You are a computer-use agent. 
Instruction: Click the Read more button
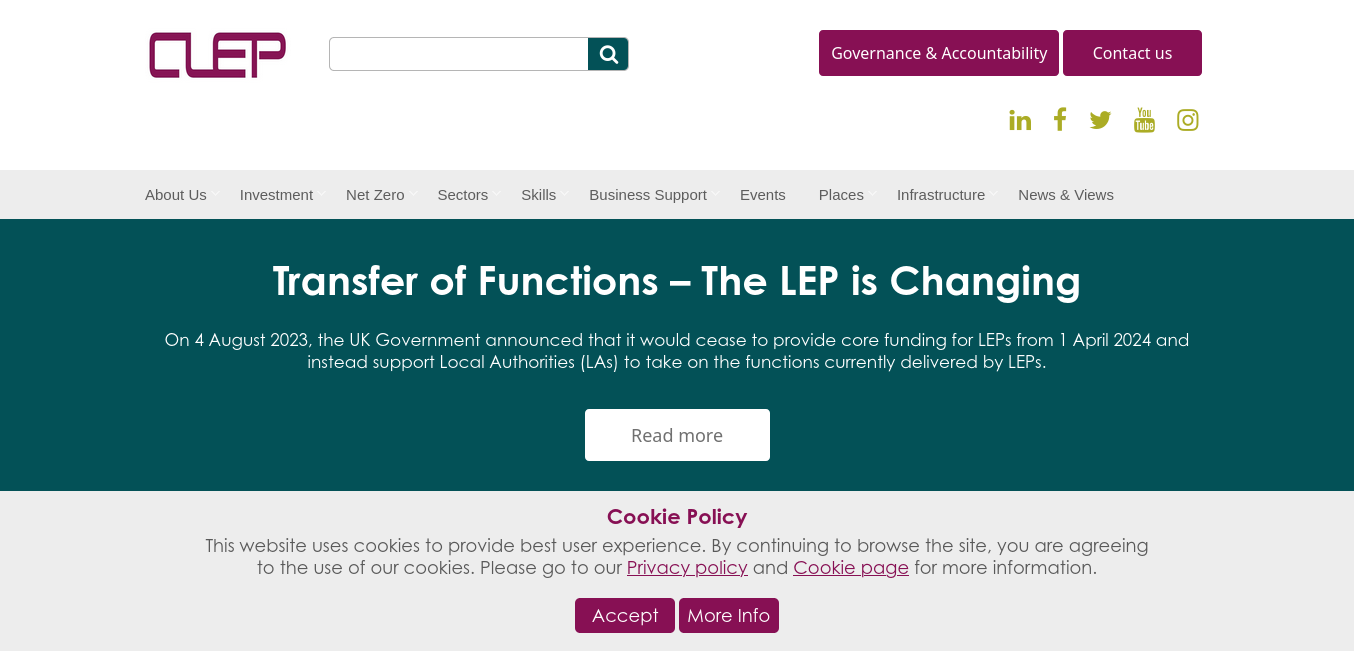(677, 435)
